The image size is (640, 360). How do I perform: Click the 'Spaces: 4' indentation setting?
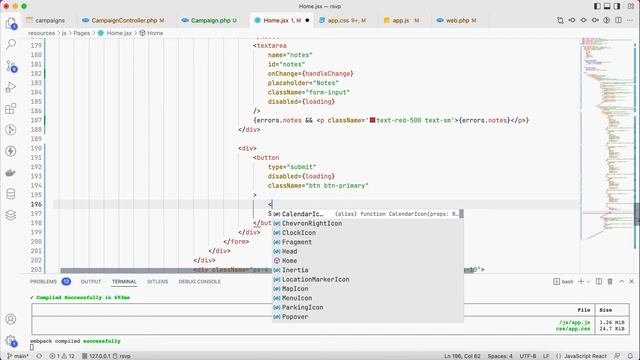click(500, 356)
